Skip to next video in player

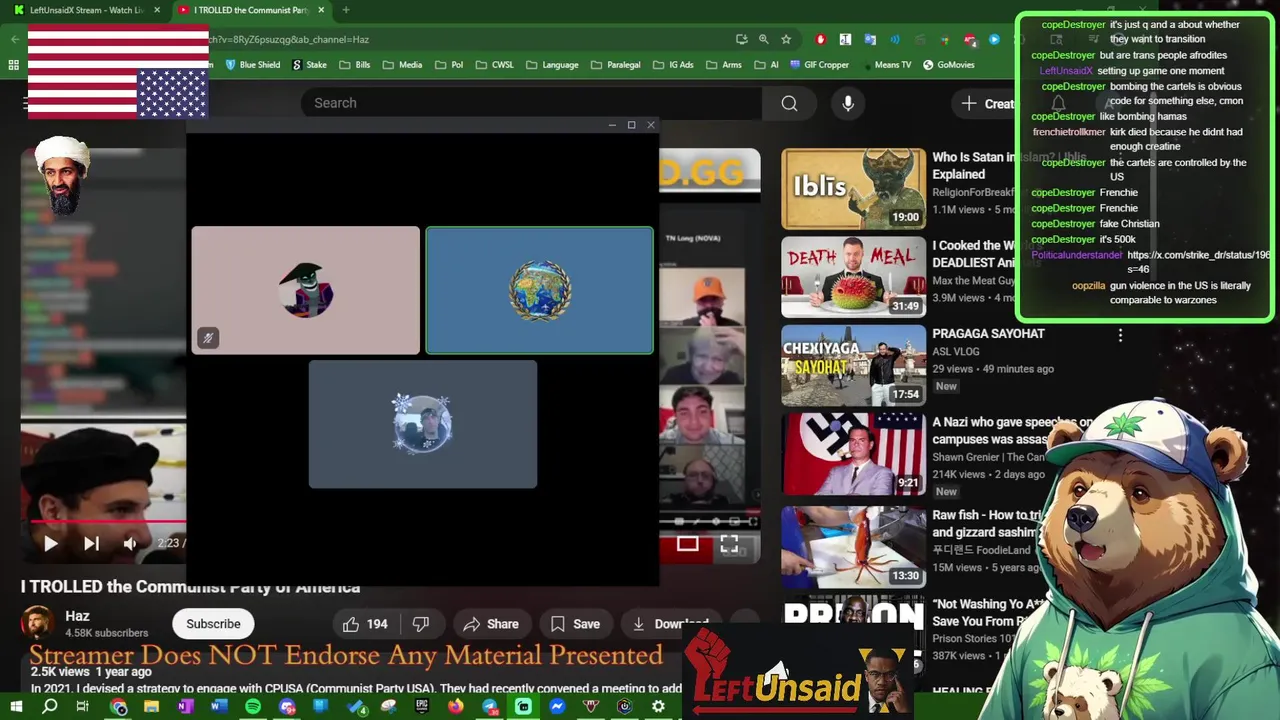91,543
